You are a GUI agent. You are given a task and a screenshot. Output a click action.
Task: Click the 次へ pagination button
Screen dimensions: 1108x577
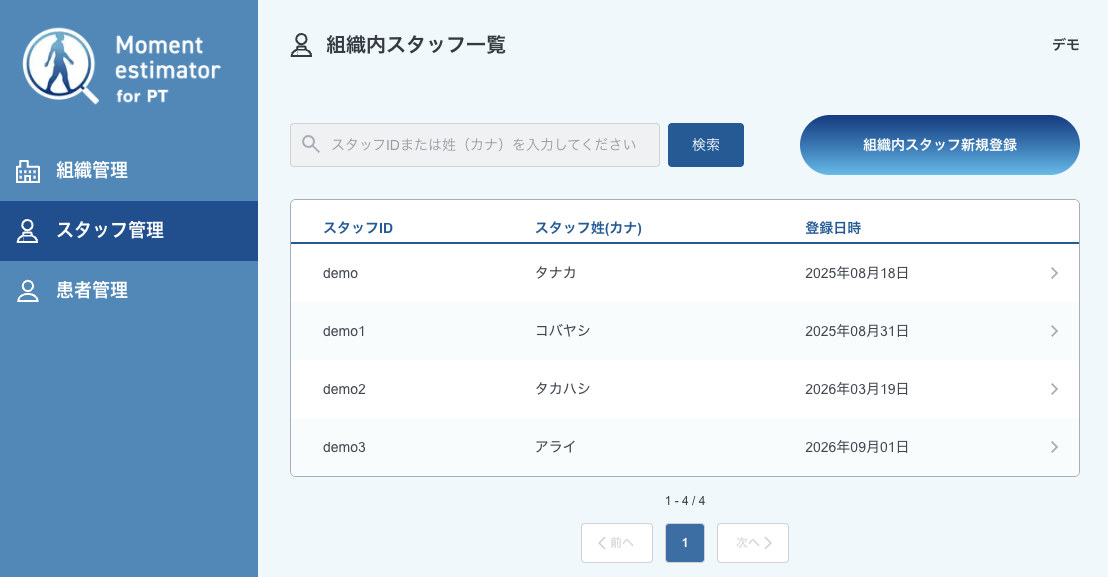click(753, 542)
